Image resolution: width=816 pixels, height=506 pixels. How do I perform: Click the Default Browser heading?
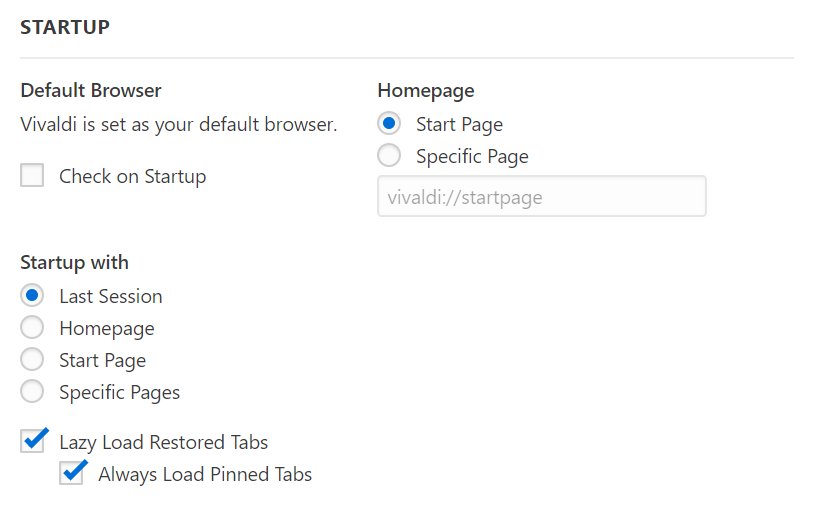[91, 90]
